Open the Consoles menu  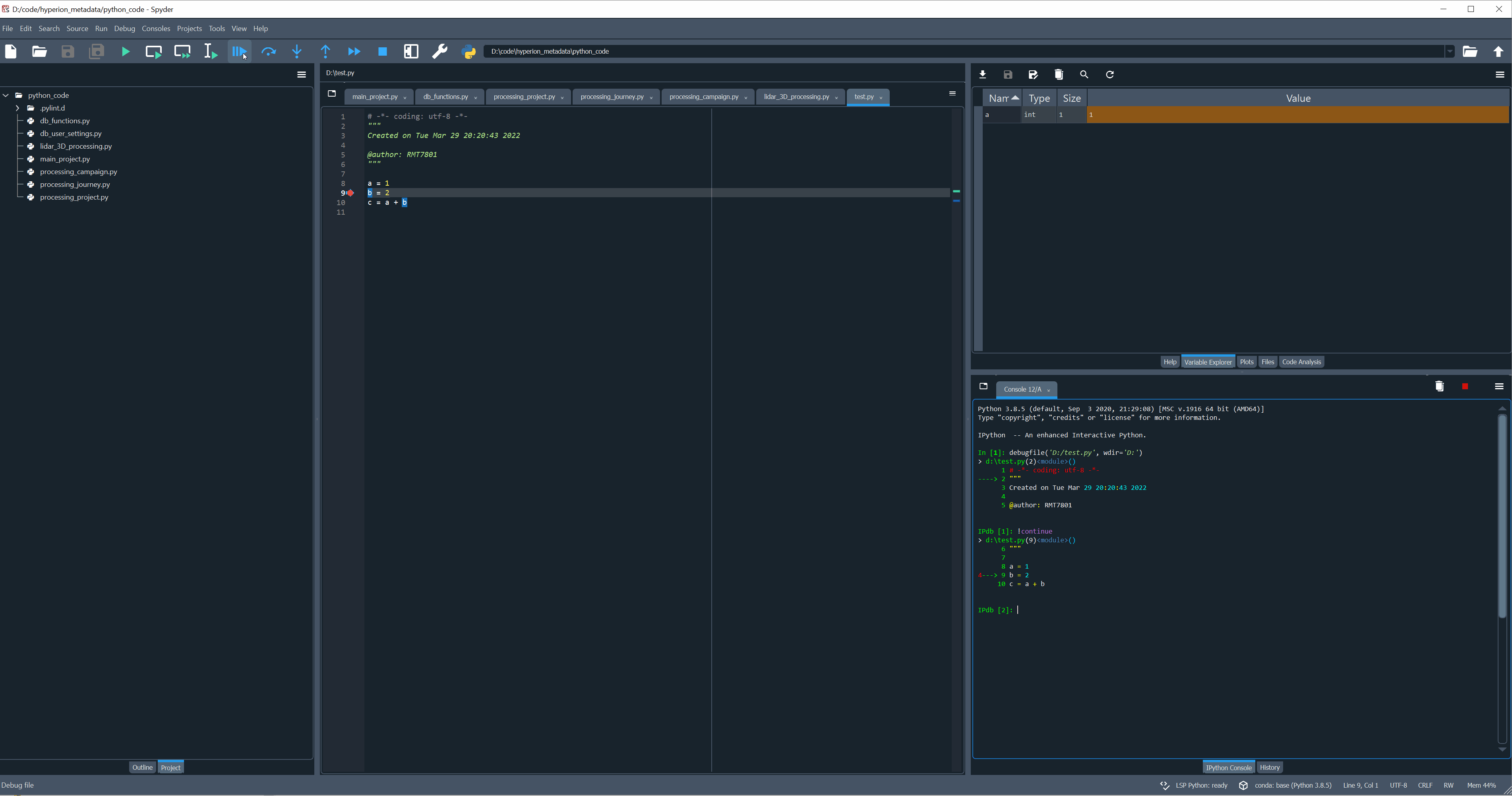(155, 29)
